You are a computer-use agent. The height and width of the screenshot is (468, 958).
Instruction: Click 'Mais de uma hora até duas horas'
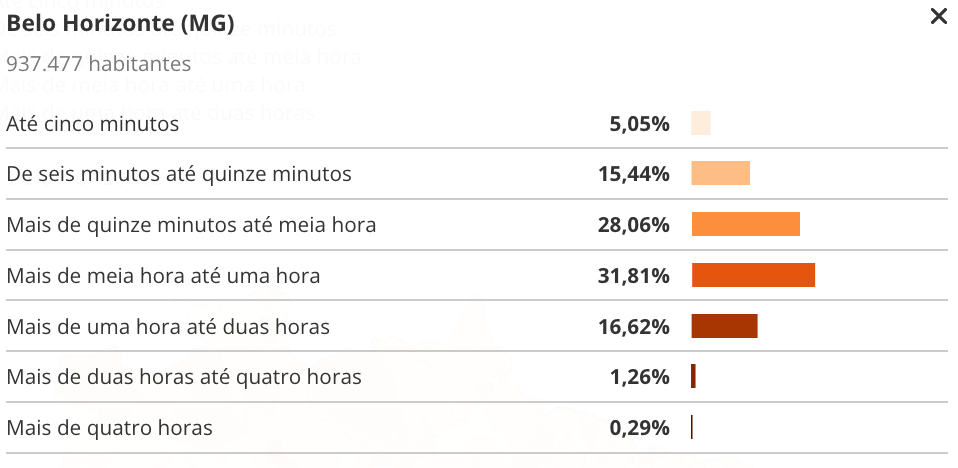coord(168,326)
